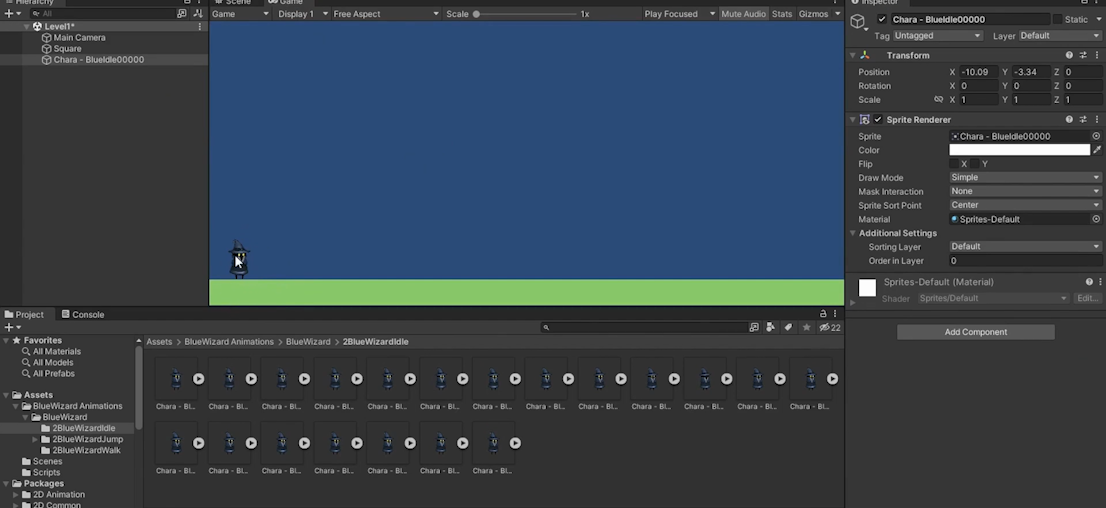Check the Flip X box
The width and height of the screenshot is (1106, 508).
pyautogui.click(x=954, y=164)
